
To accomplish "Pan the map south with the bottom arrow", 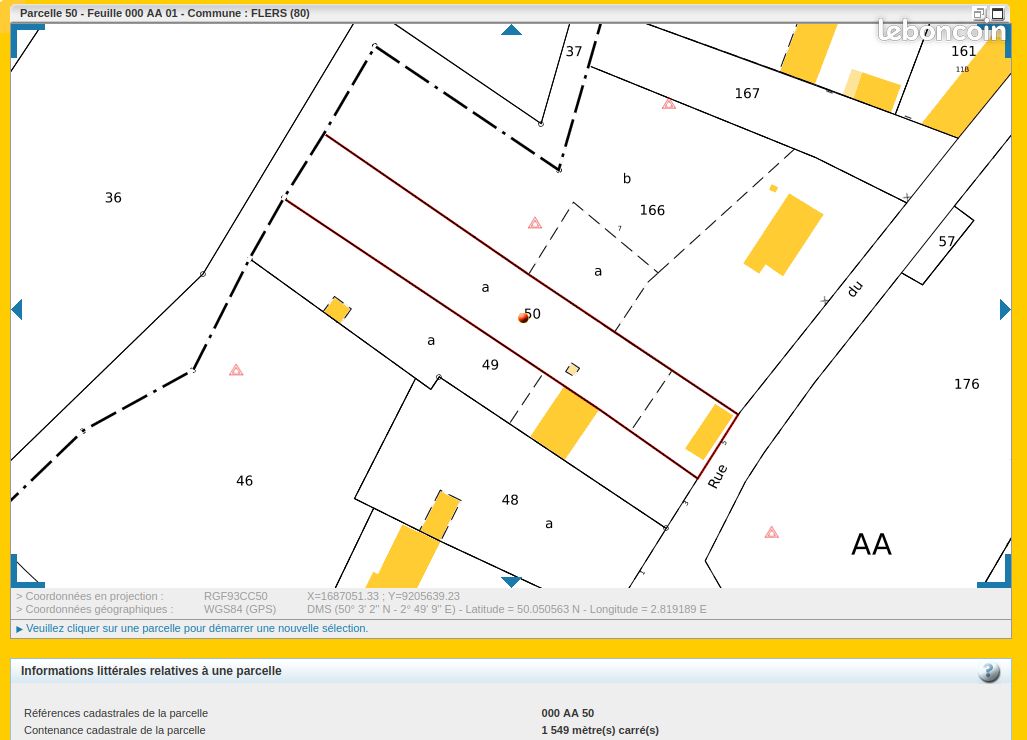I will [511, 582].
